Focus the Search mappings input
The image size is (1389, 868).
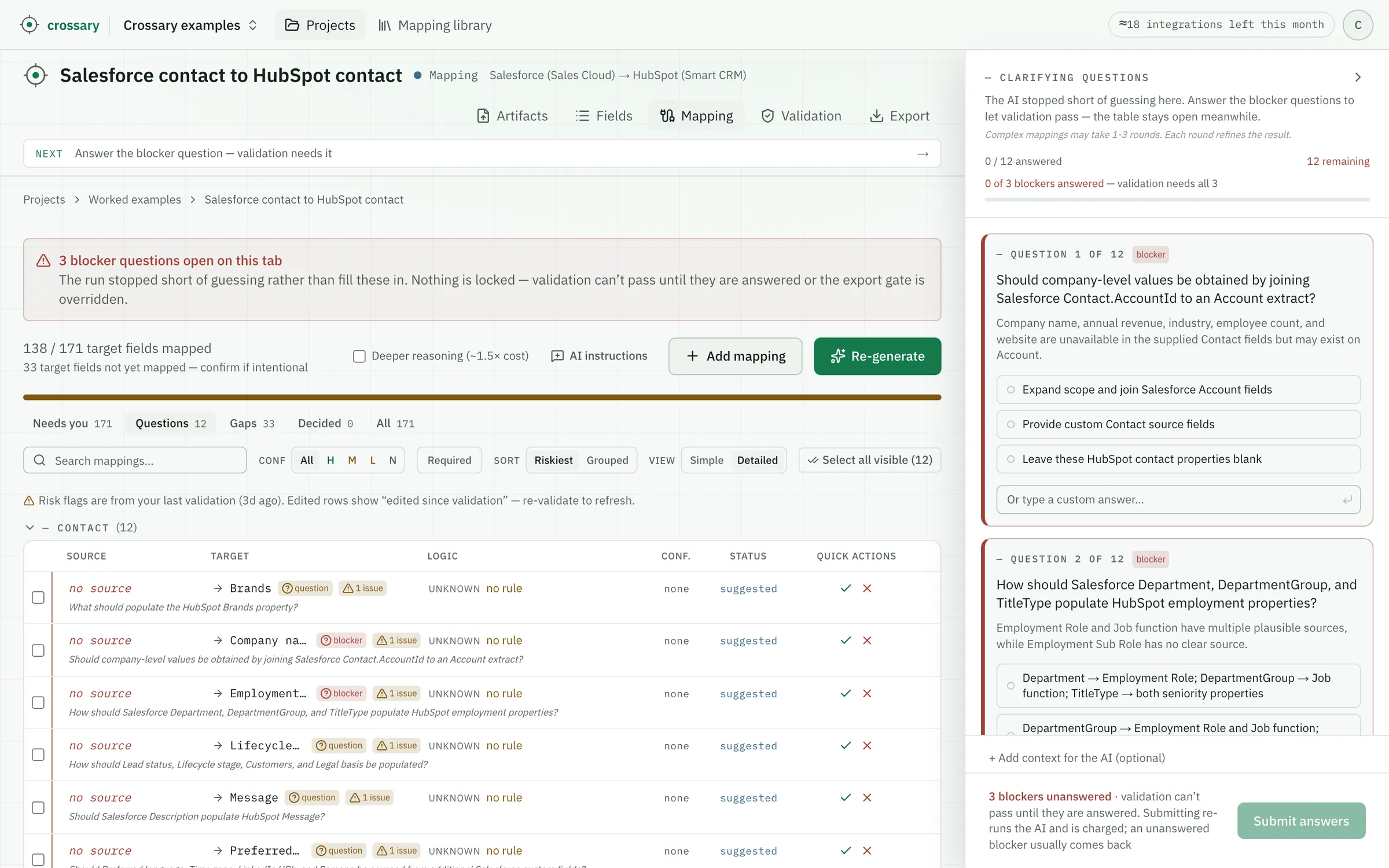pos(135,460)
